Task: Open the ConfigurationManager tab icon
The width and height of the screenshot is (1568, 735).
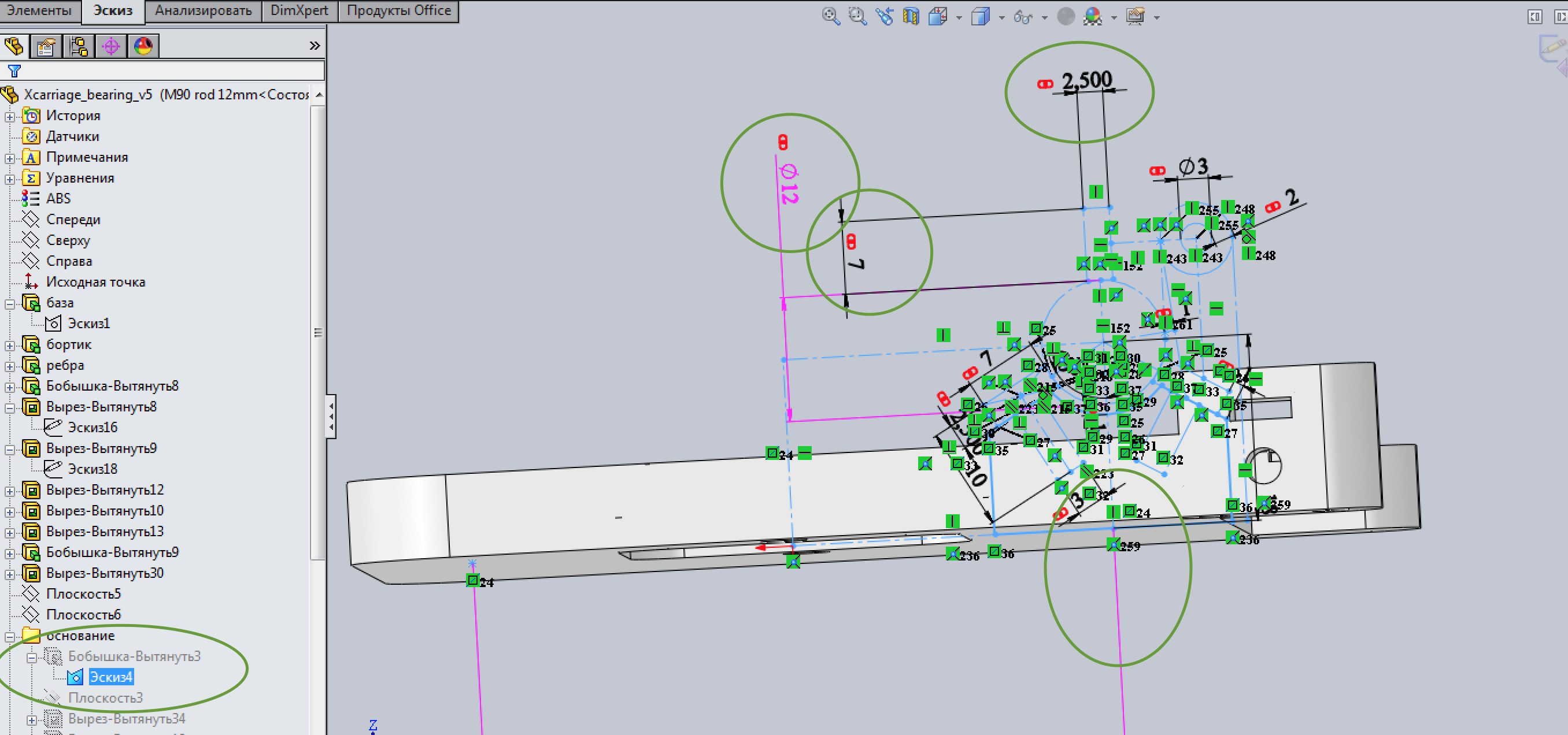Action: [x=79, y=46]
